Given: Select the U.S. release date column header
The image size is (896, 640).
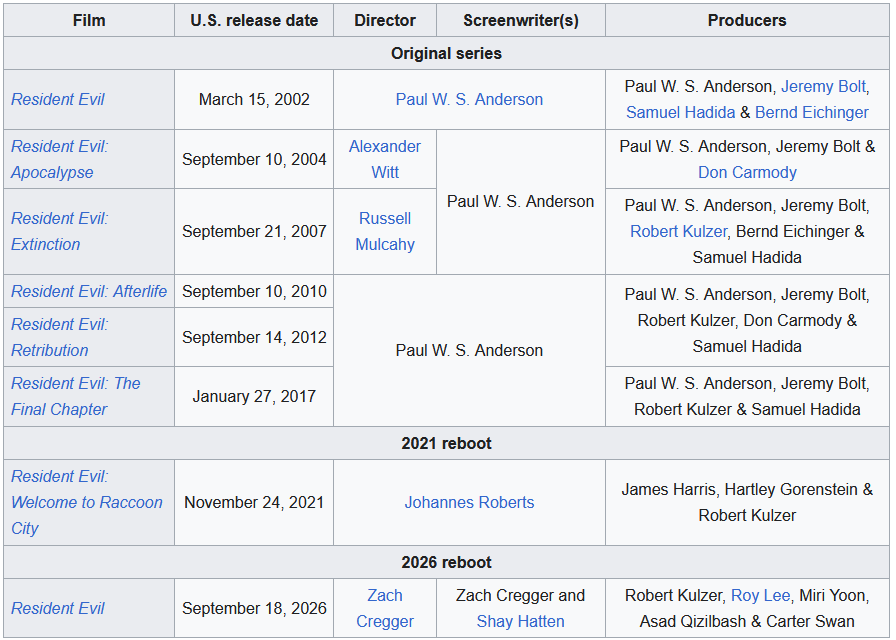Looking at the screenshot, I should click(x=254, y=21).
